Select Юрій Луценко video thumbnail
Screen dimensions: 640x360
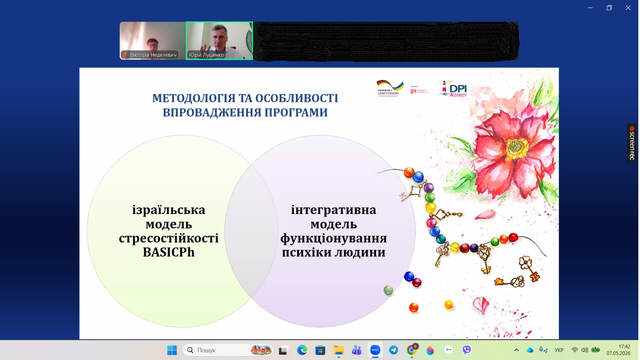coord(220,41)
